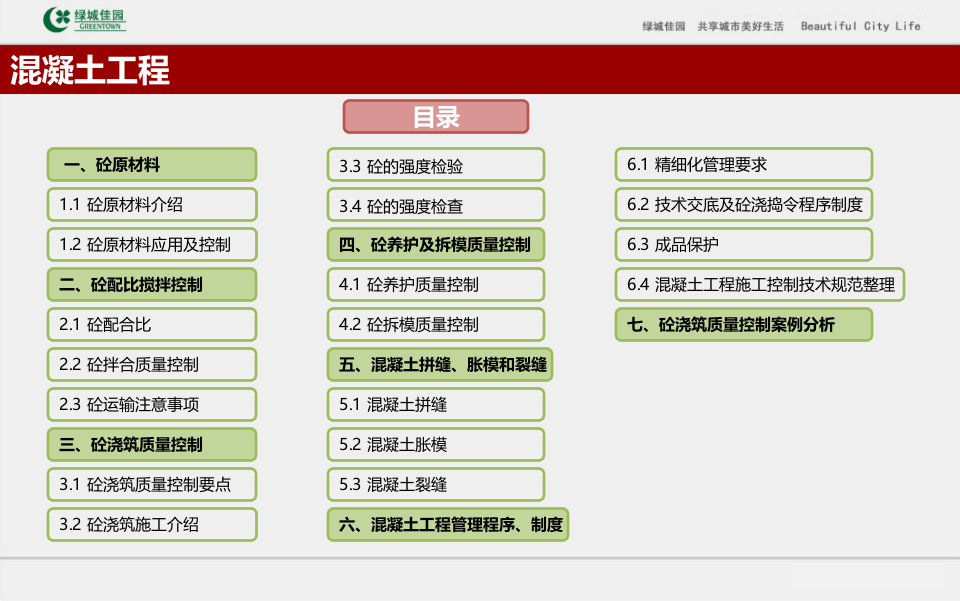
Task: Open section 六、混凝土工程管理程序、制度
Action: click(x=448, y=524)
